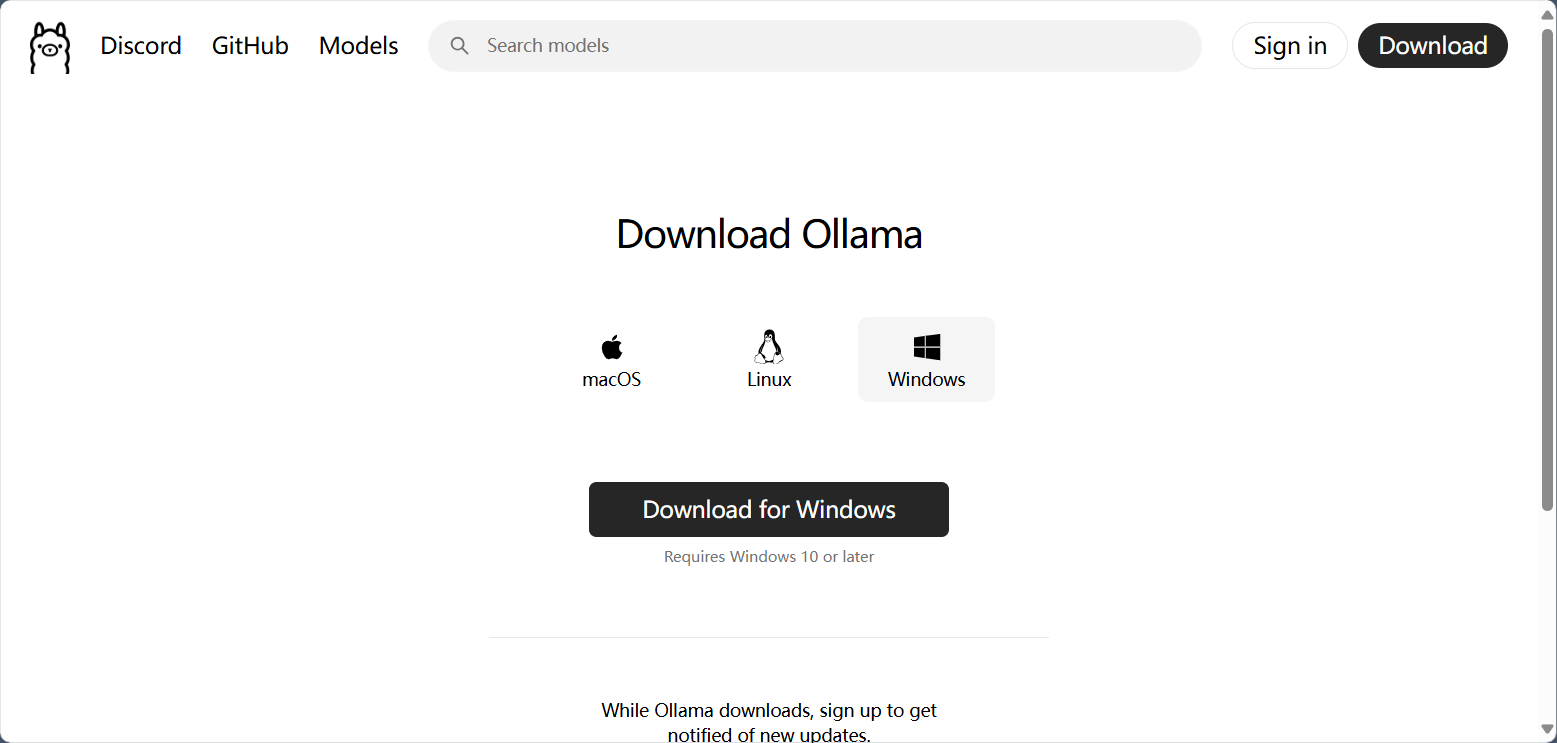The image size is (1557, 743).
Task: Click the header Download button
Action: (x=1433, y=46)
